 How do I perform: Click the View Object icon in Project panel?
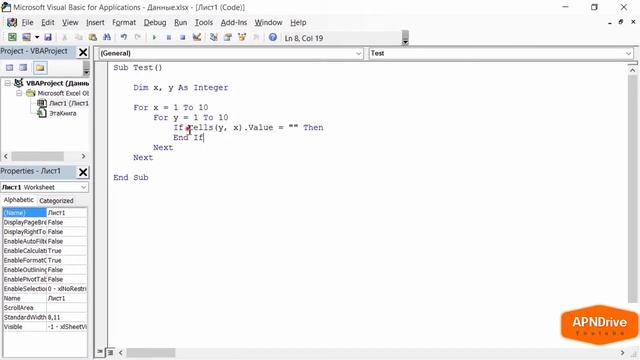tap(23, 68)
